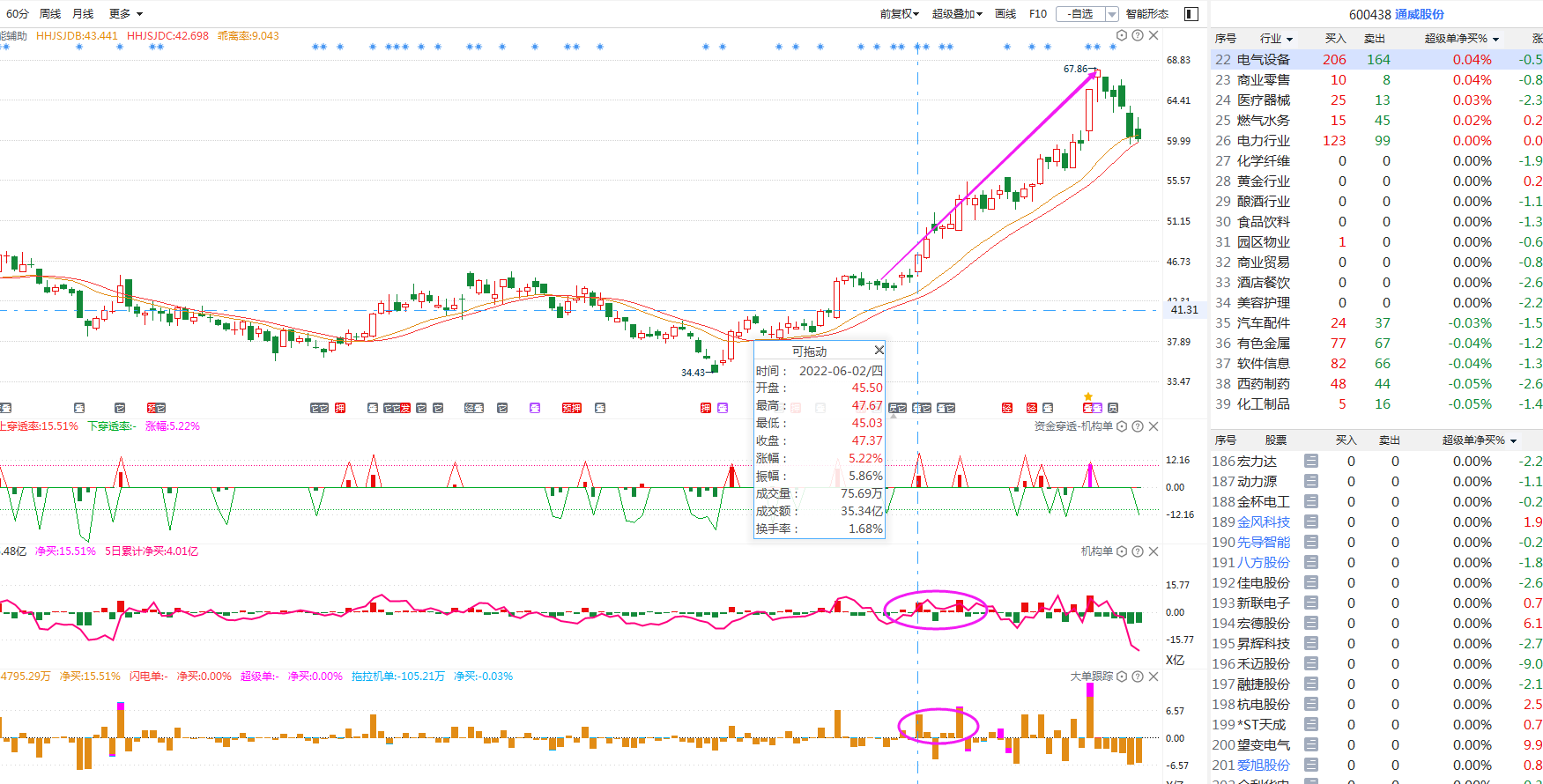The width and height of the screenshot is (1543, 784).
Task: Open document icon for 金风科技 row
Action: [x=1311, y=521]
